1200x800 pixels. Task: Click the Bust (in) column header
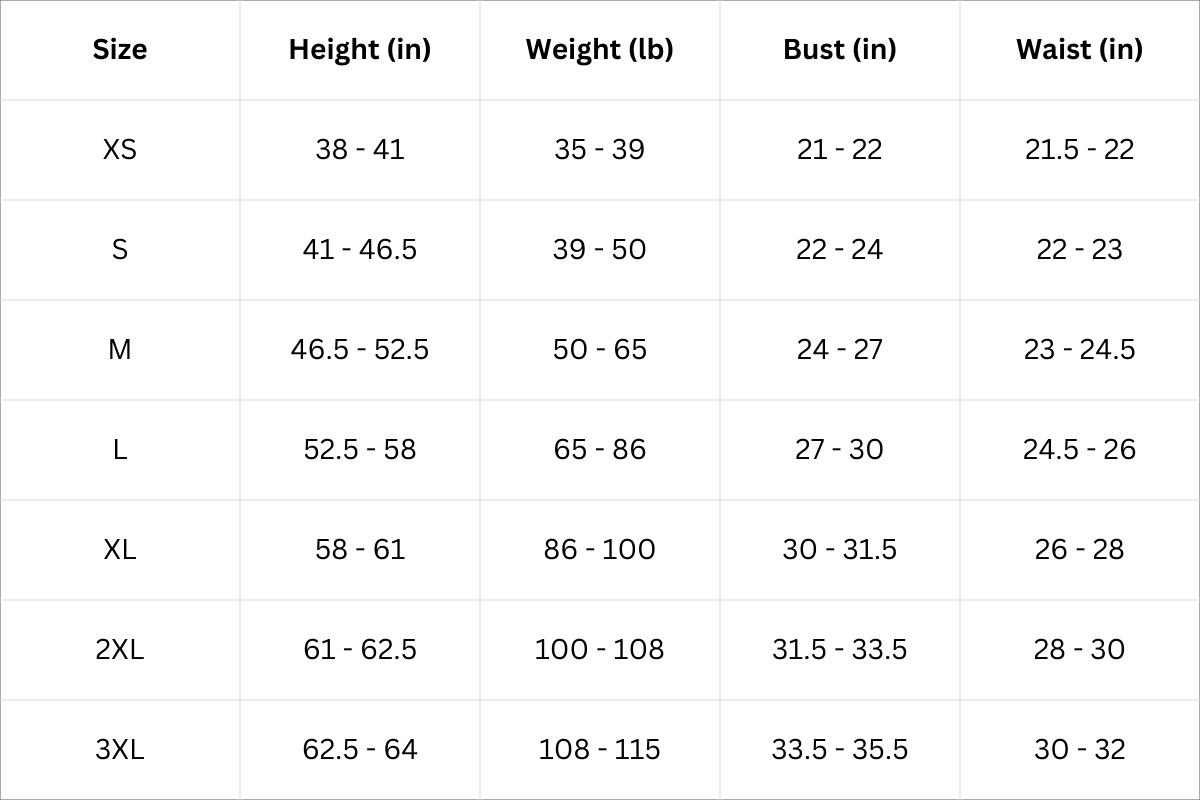(840, 49)
